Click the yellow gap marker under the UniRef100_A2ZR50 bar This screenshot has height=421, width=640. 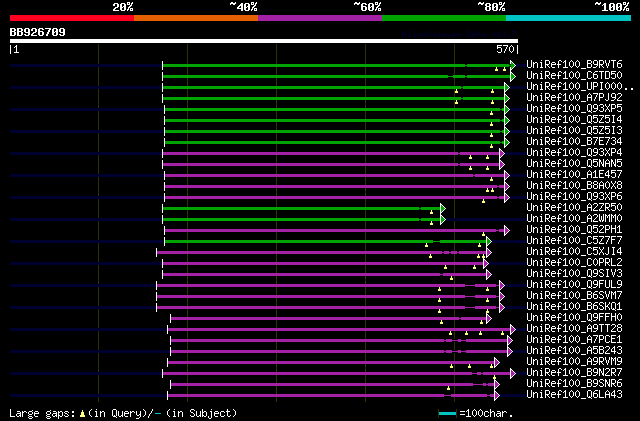pyautogui.click(x=431, y=212)
